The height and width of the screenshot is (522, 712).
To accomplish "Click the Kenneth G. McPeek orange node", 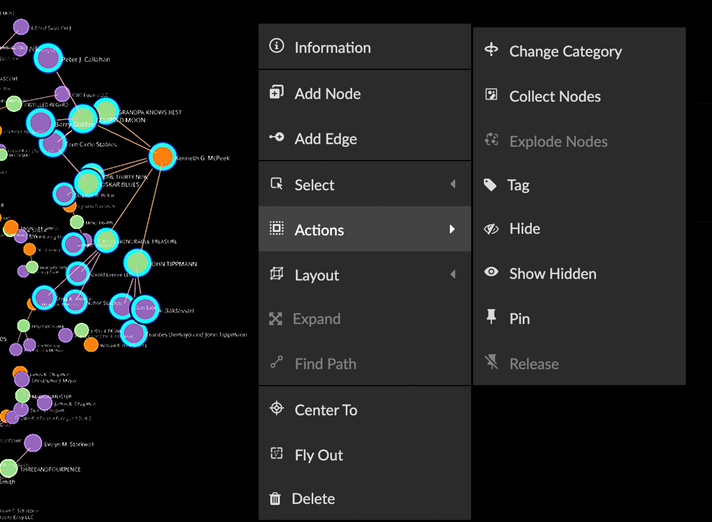I will point(162,157).
